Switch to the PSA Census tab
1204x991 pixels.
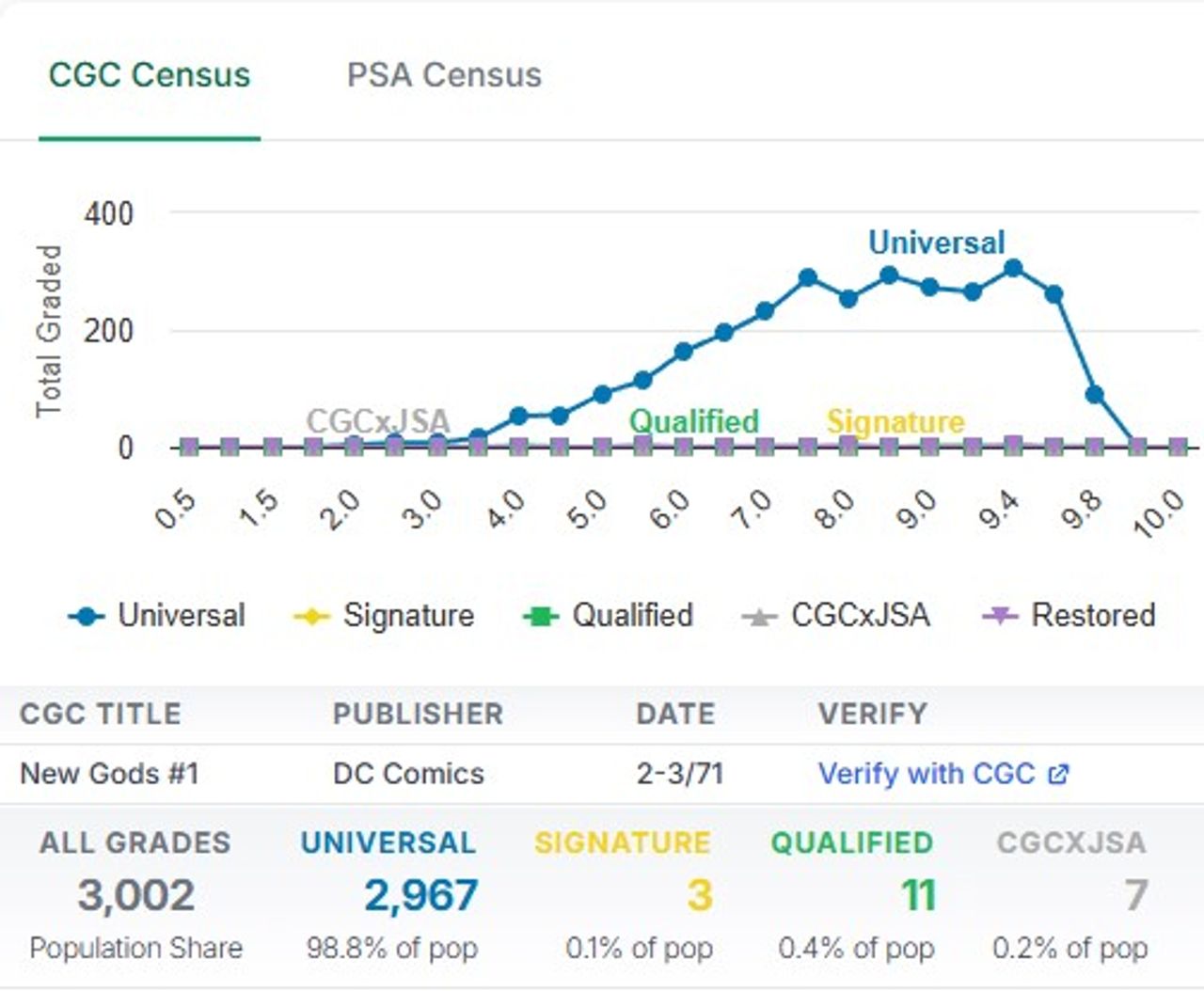(x=444, y=75)
